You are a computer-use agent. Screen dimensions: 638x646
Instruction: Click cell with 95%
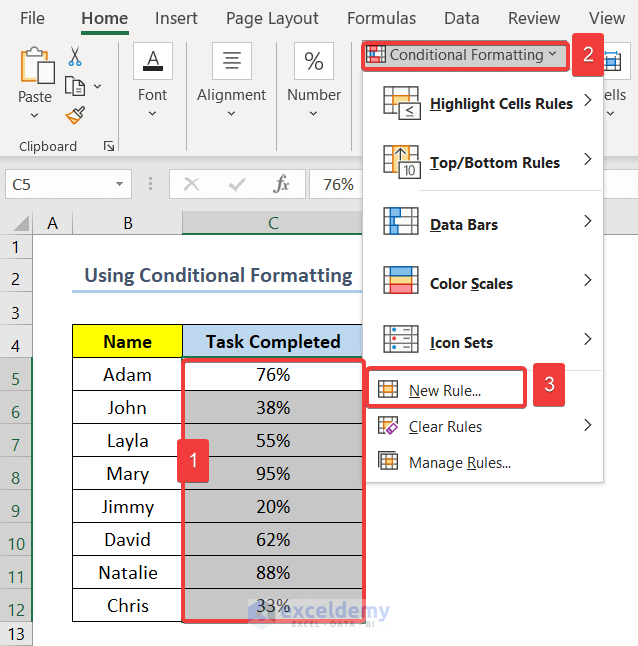click(273, 473)
